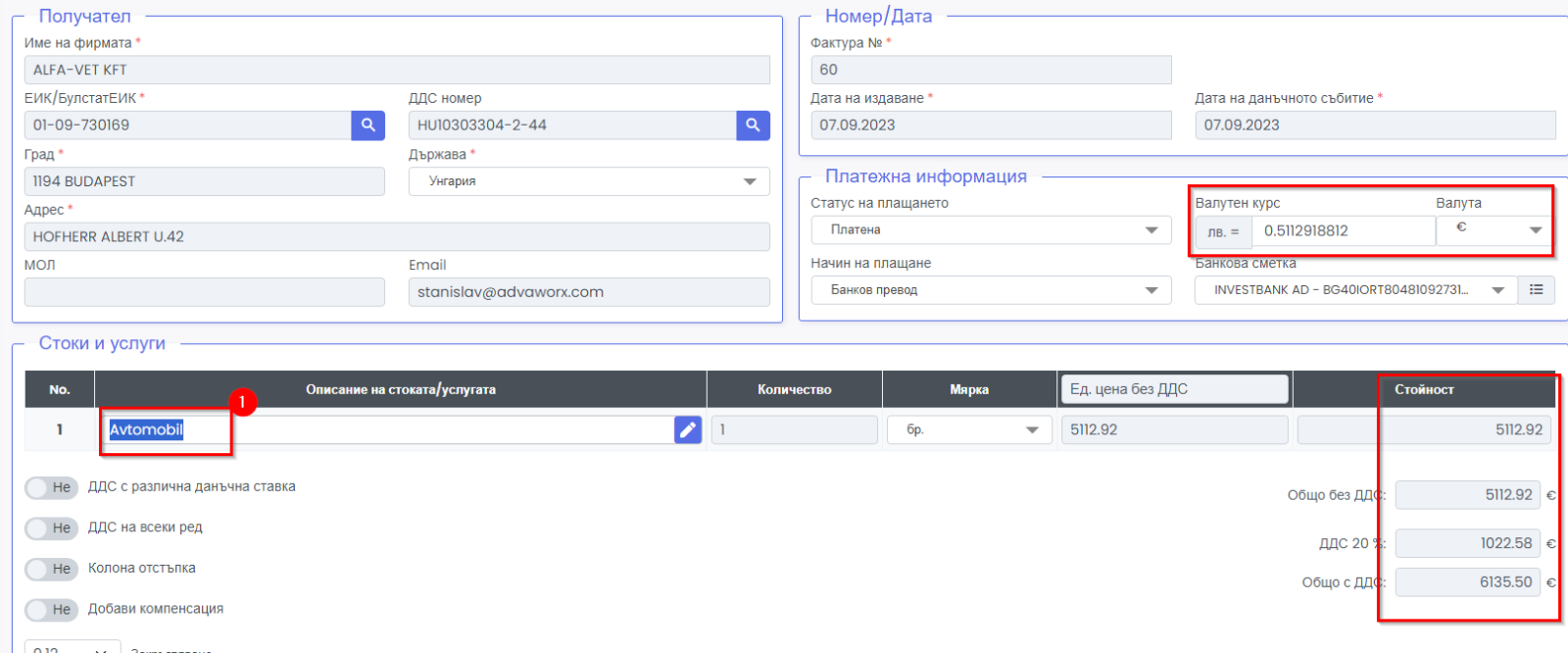Click the search icon beside ДДС номер

753,126
